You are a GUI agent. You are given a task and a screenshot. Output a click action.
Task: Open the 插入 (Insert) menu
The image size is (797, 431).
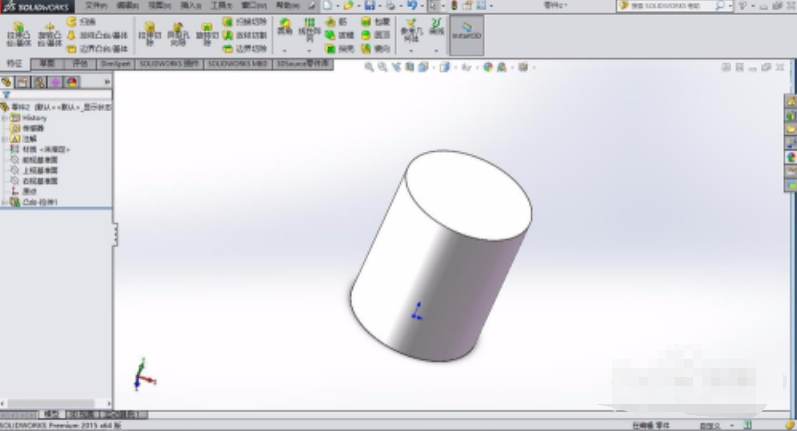coord(191,6)
